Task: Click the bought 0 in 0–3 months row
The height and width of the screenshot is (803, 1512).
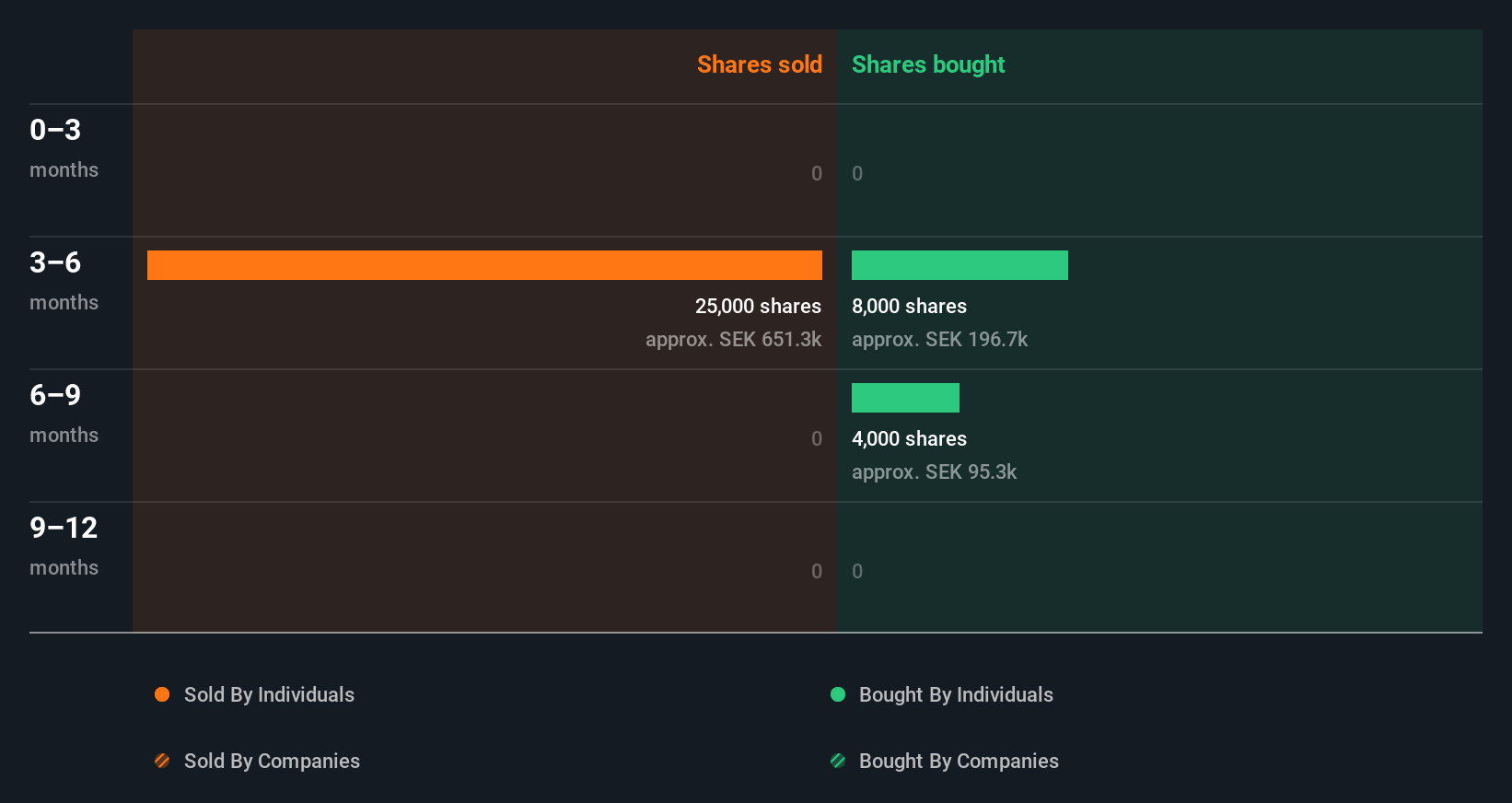Action: coord(857,173)
